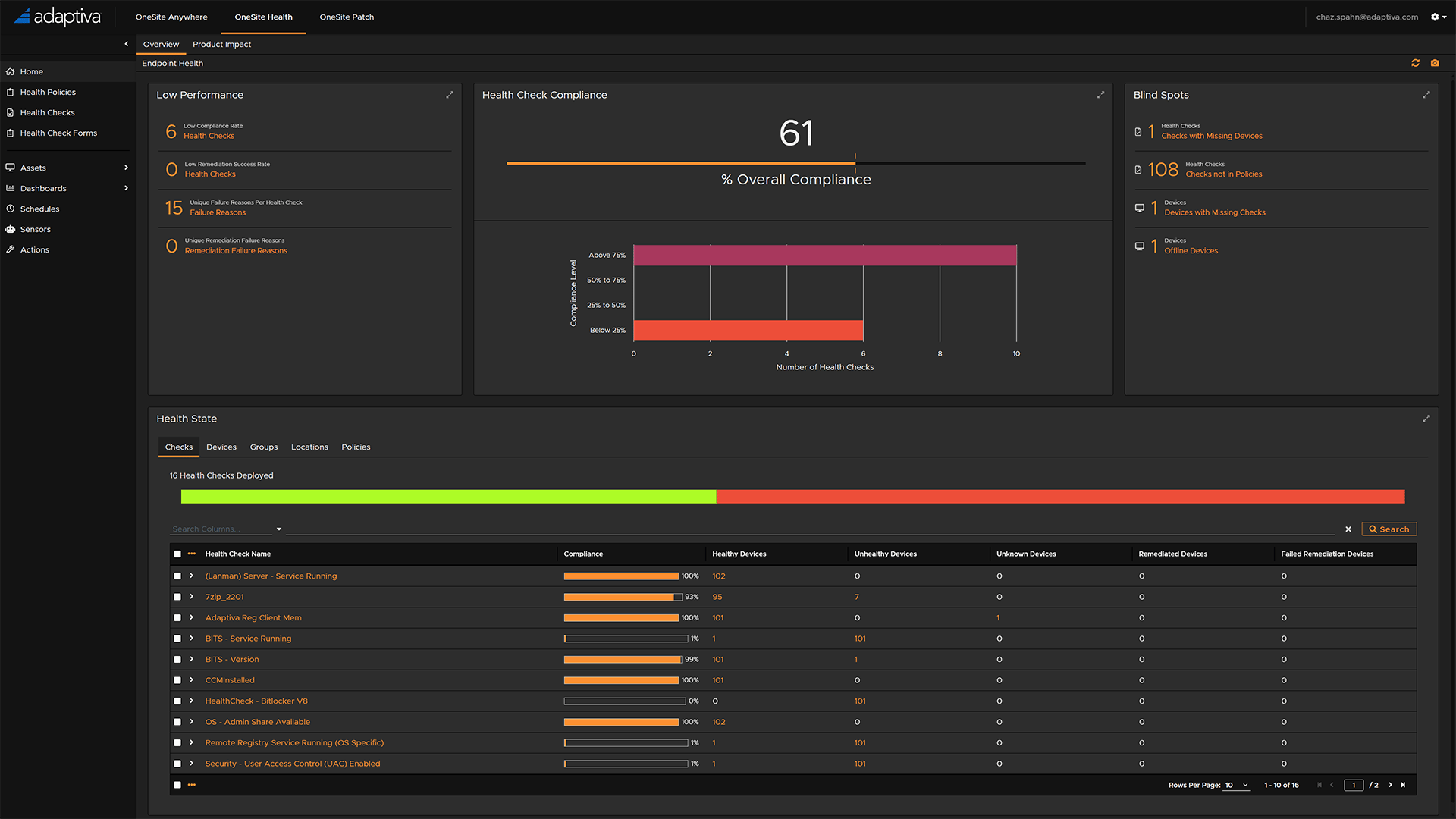Maximize the Blind Spots panel
1456x819 pixels.
pyautogui.click(x=1426, y=95)
